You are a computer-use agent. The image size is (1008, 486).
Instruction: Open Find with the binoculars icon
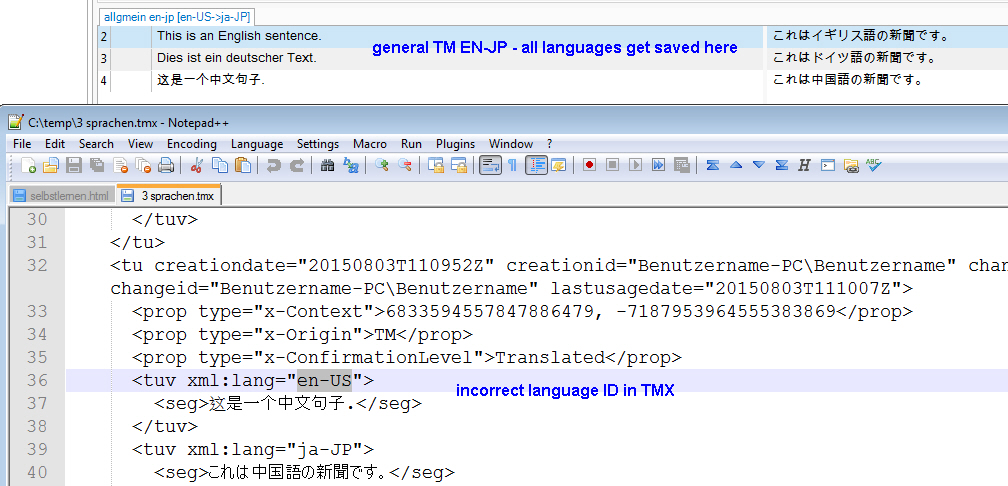pos(327,166)
